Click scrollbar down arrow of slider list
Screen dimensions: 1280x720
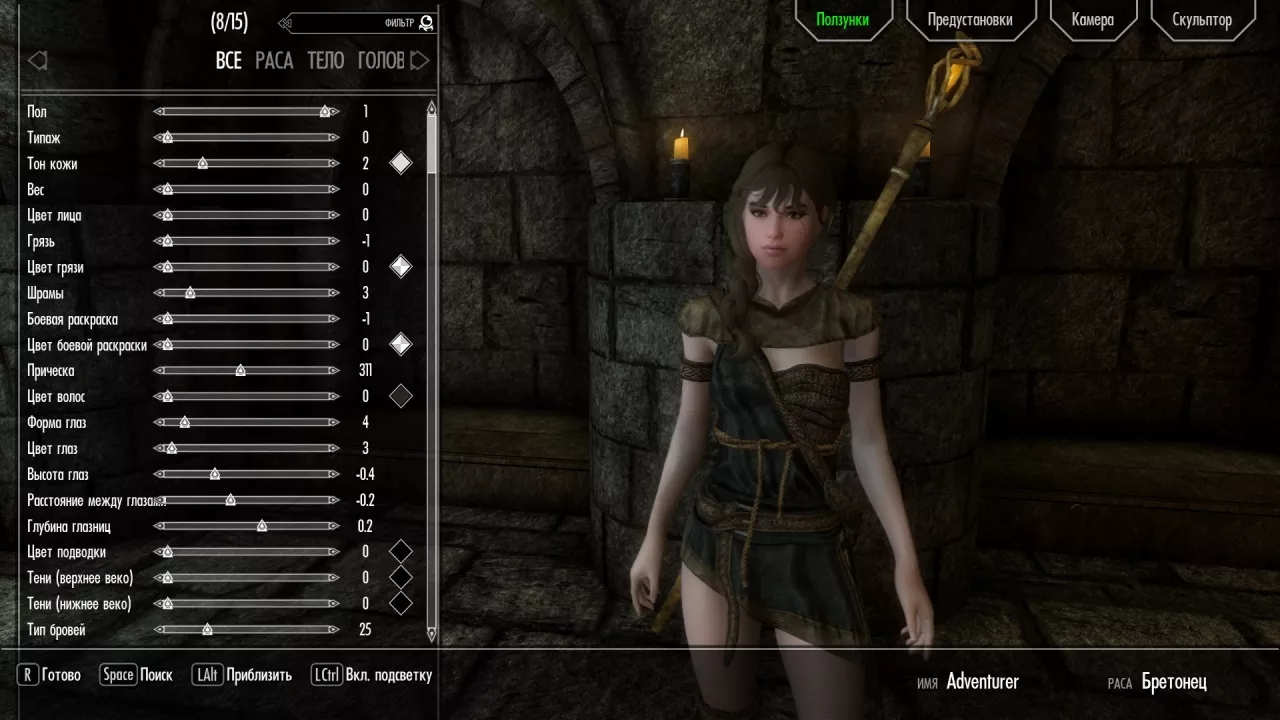[x=432, y=634]
